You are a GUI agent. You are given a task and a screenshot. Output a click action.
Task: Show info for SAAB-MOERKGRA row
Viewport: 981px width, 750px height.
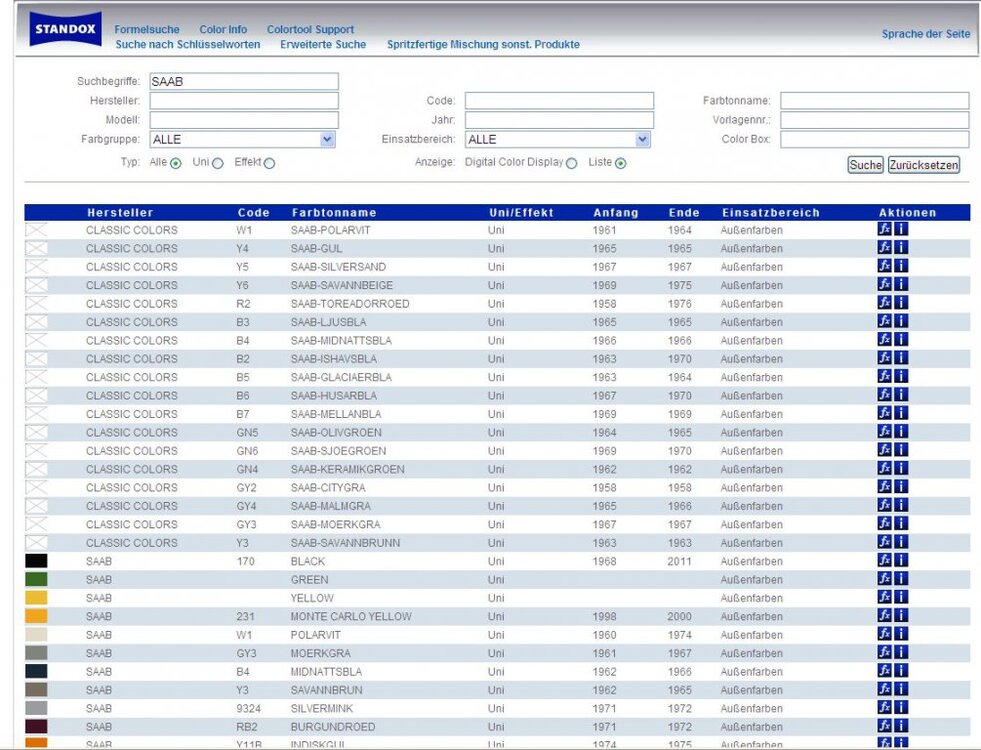[x=900, y=523]
